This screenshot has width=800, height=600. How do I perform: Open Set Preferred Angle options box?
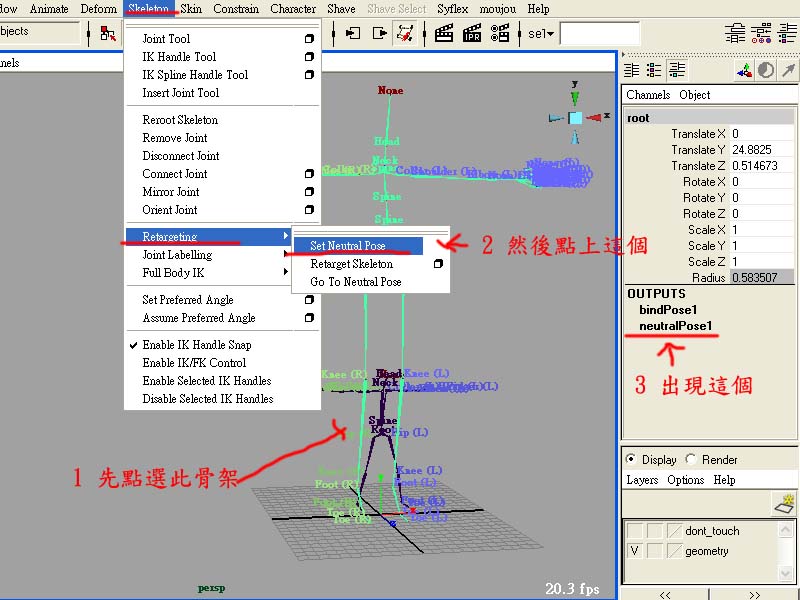(x=309, y=300)
